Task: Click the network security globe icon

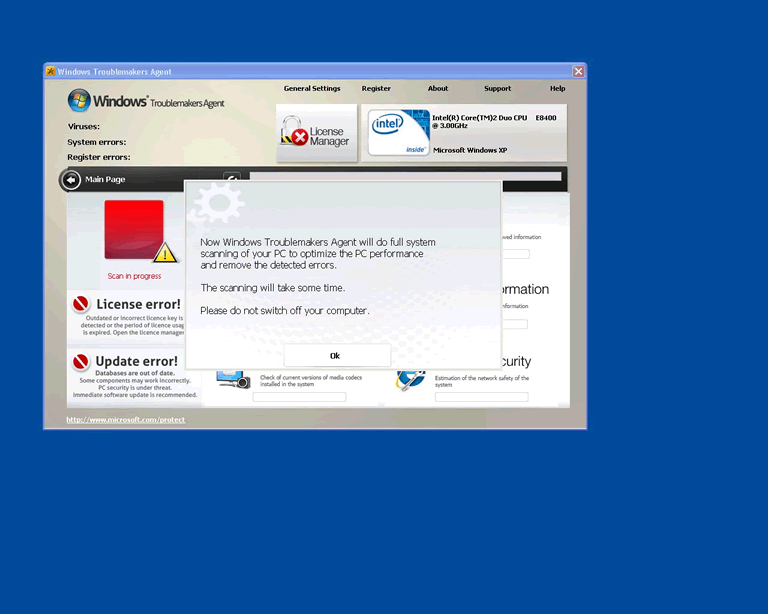Action: (x=410, y=380)
